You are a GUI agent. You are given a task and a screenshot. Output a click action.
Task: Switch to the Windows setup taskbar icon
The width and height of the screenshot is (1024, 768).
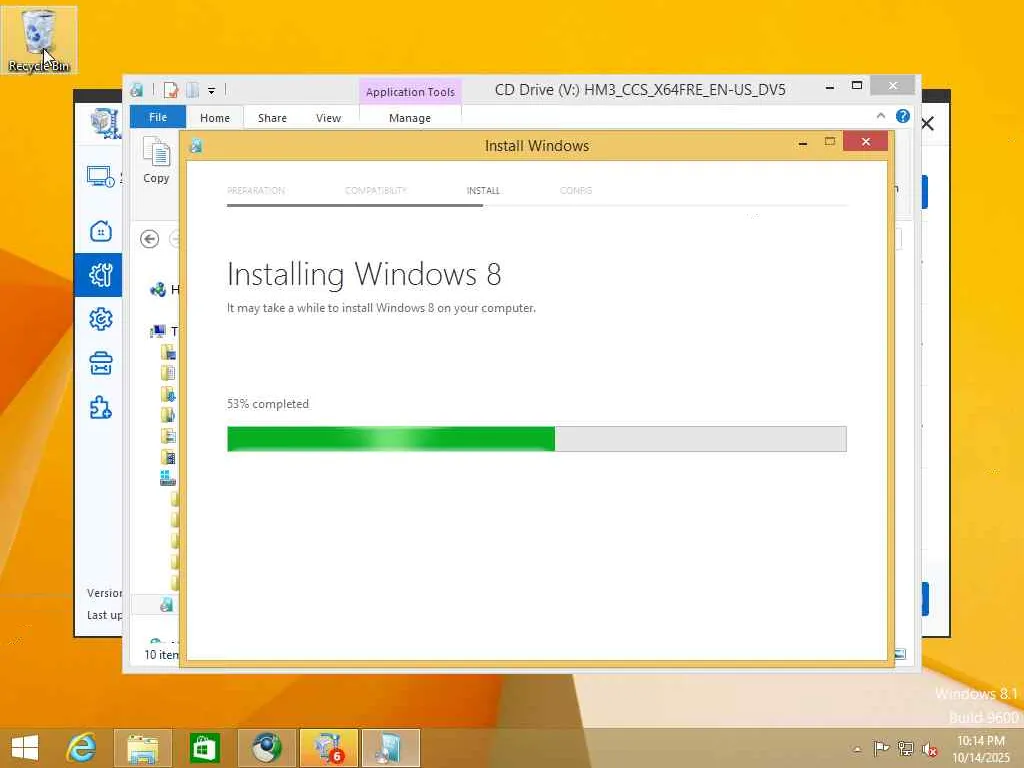391,748
